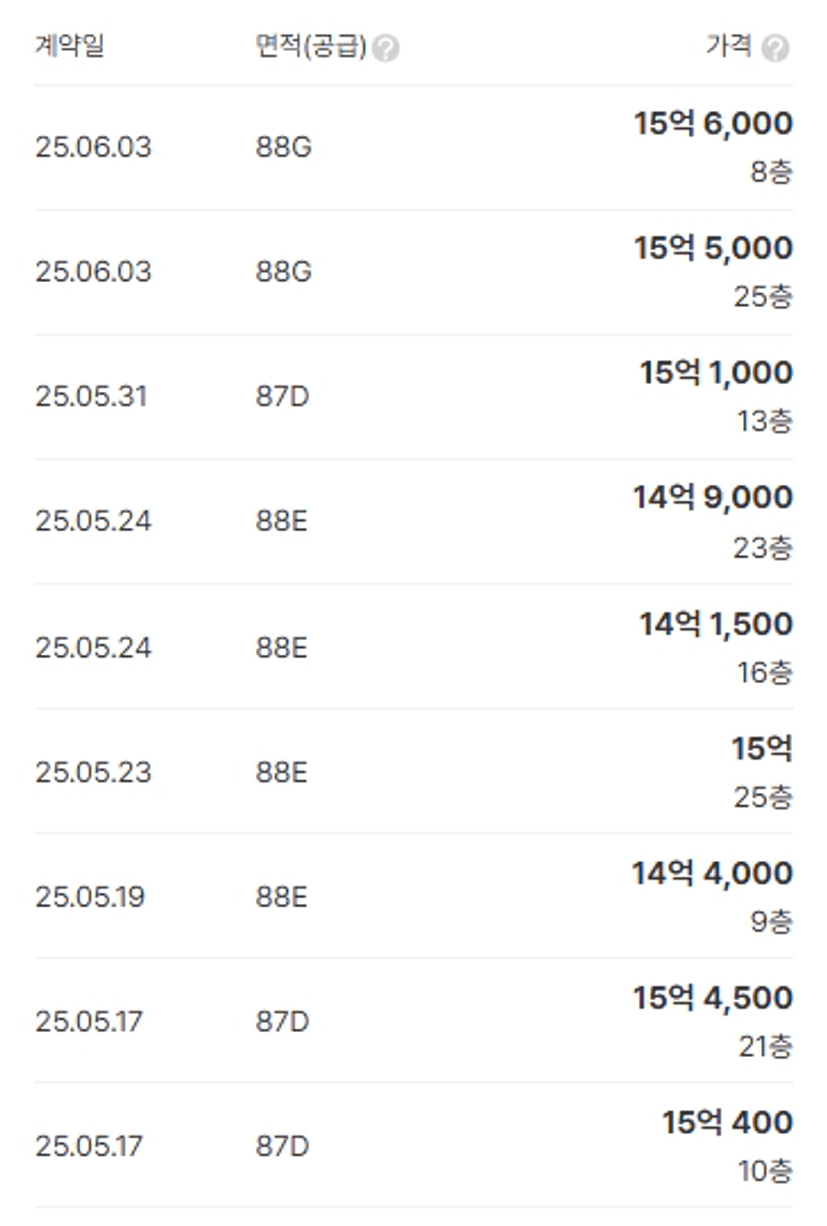Select the 88G area in the 8층 row
Image resolution: width=827 pixels, height=1226 pixels.
[283, 148]
